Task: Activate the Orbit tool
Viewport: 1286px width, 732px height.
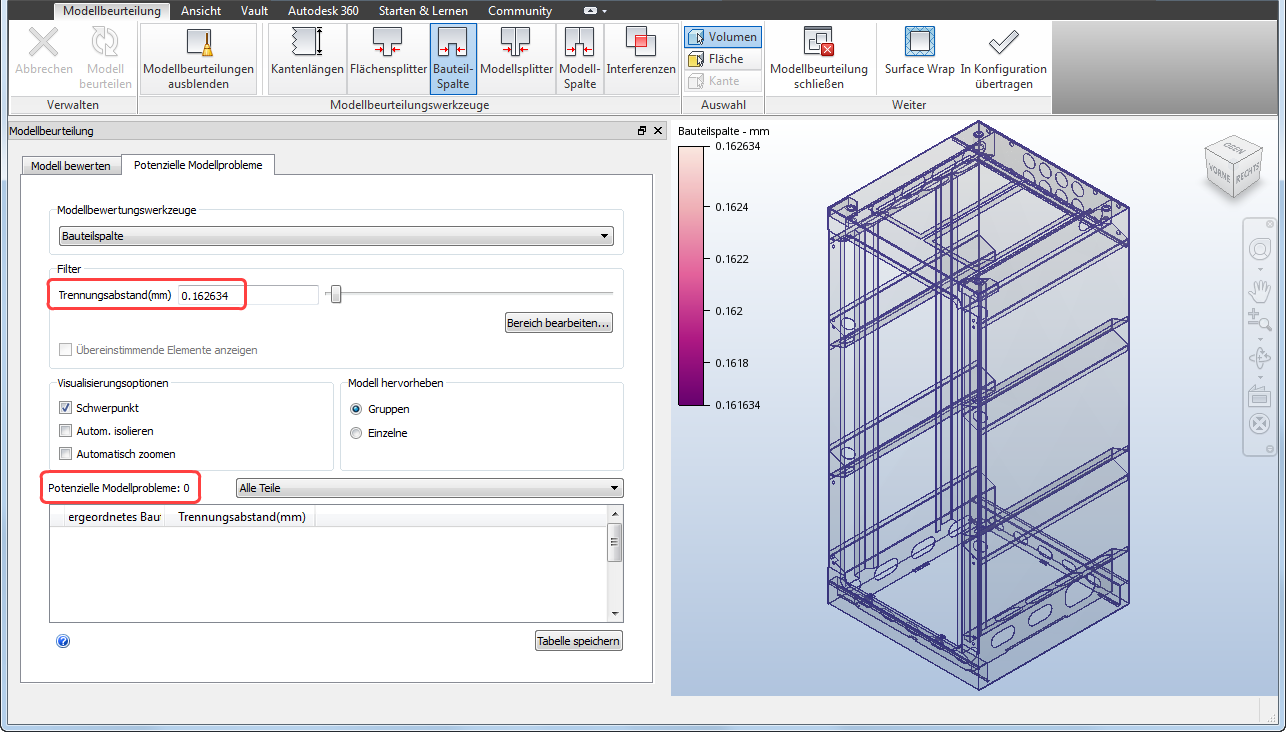Action: [x=1260, y=357]
